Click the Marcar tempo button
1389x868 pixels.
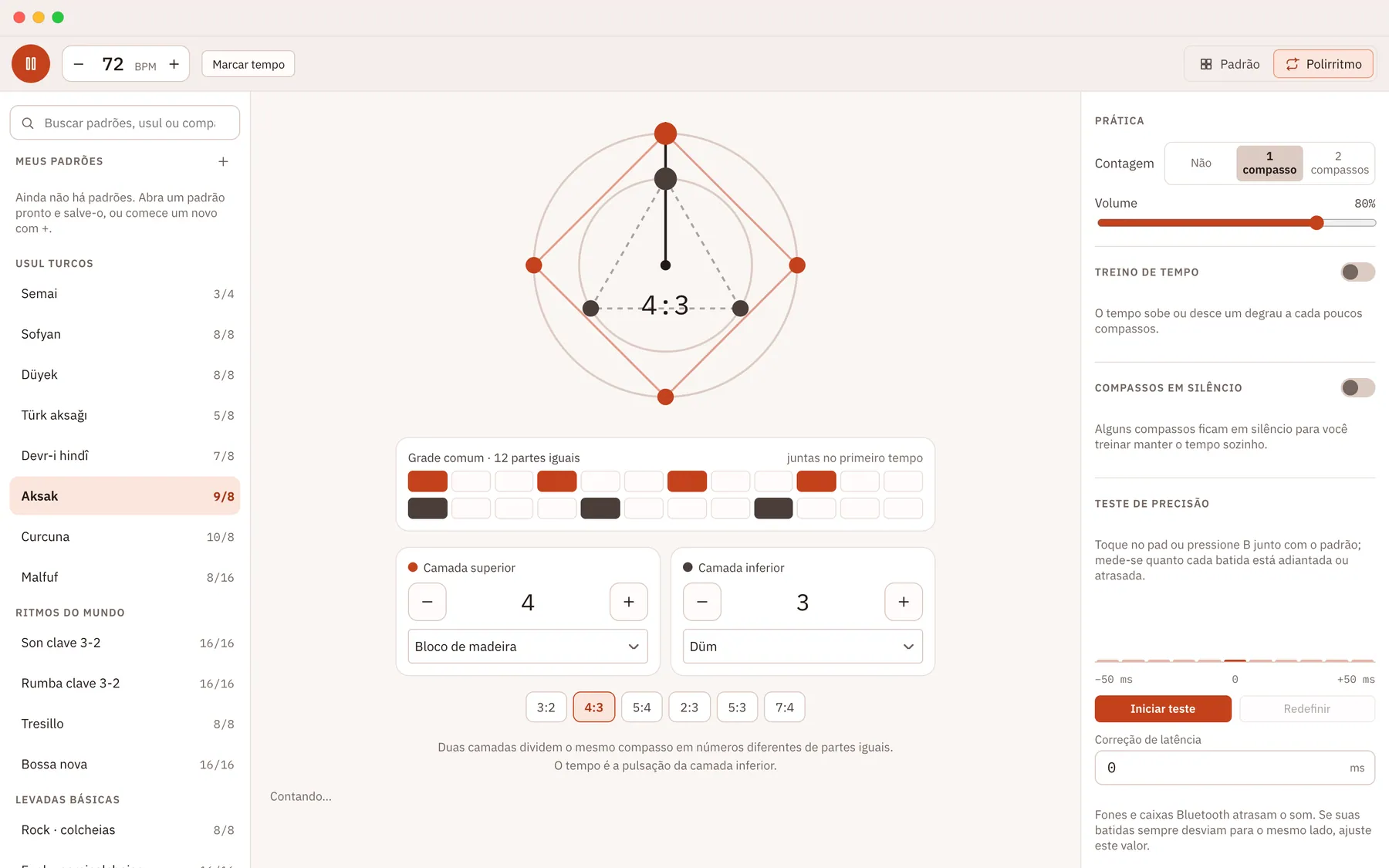pyautogui.click(x=248, y=64)
